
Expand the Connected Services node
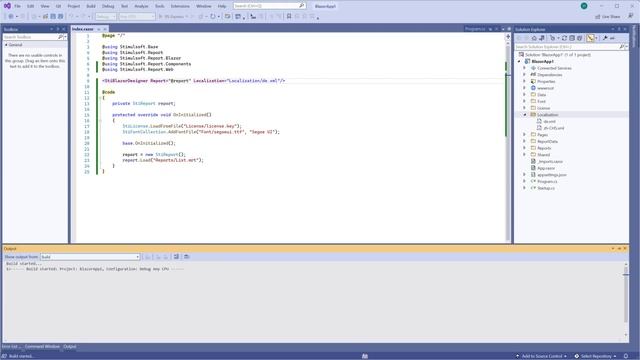pyautogui.click(x=524, y=68)
